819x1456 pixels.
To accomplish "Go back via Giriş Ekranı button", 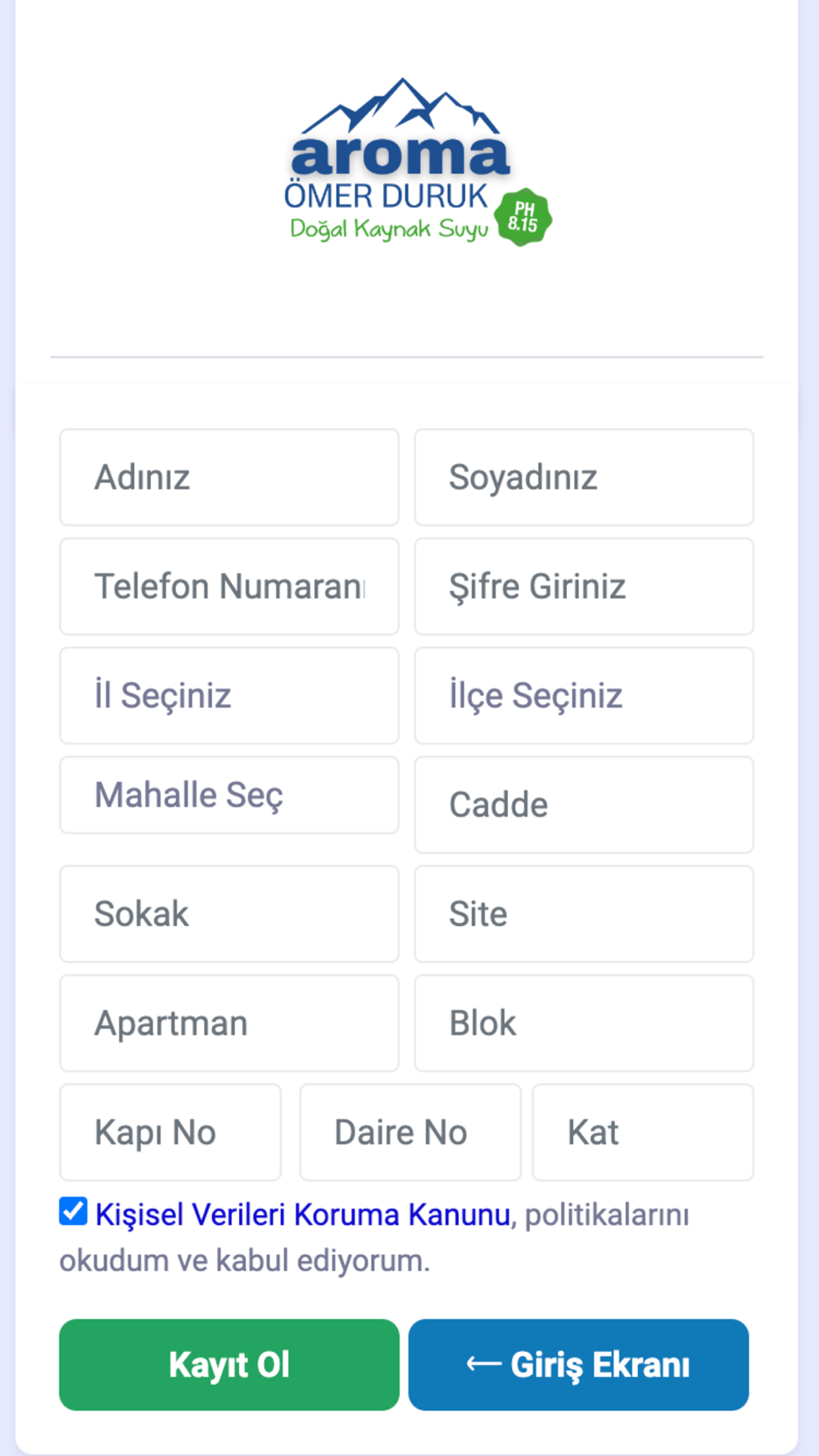I will coord(578,1365).
